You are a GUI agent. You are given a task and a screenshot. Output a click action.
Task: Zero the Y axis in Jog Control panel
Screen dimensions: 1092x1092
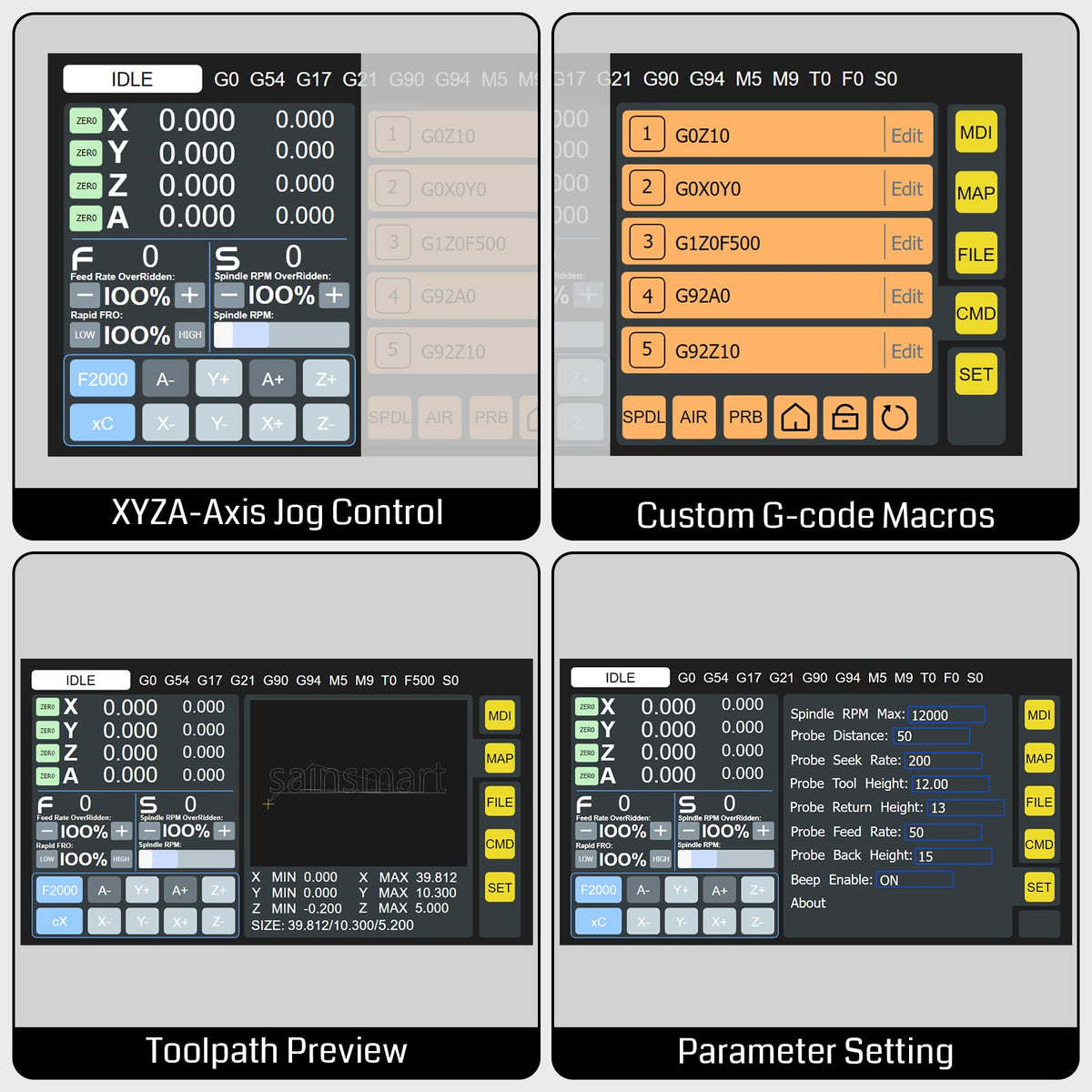click(x=86, y=153)
